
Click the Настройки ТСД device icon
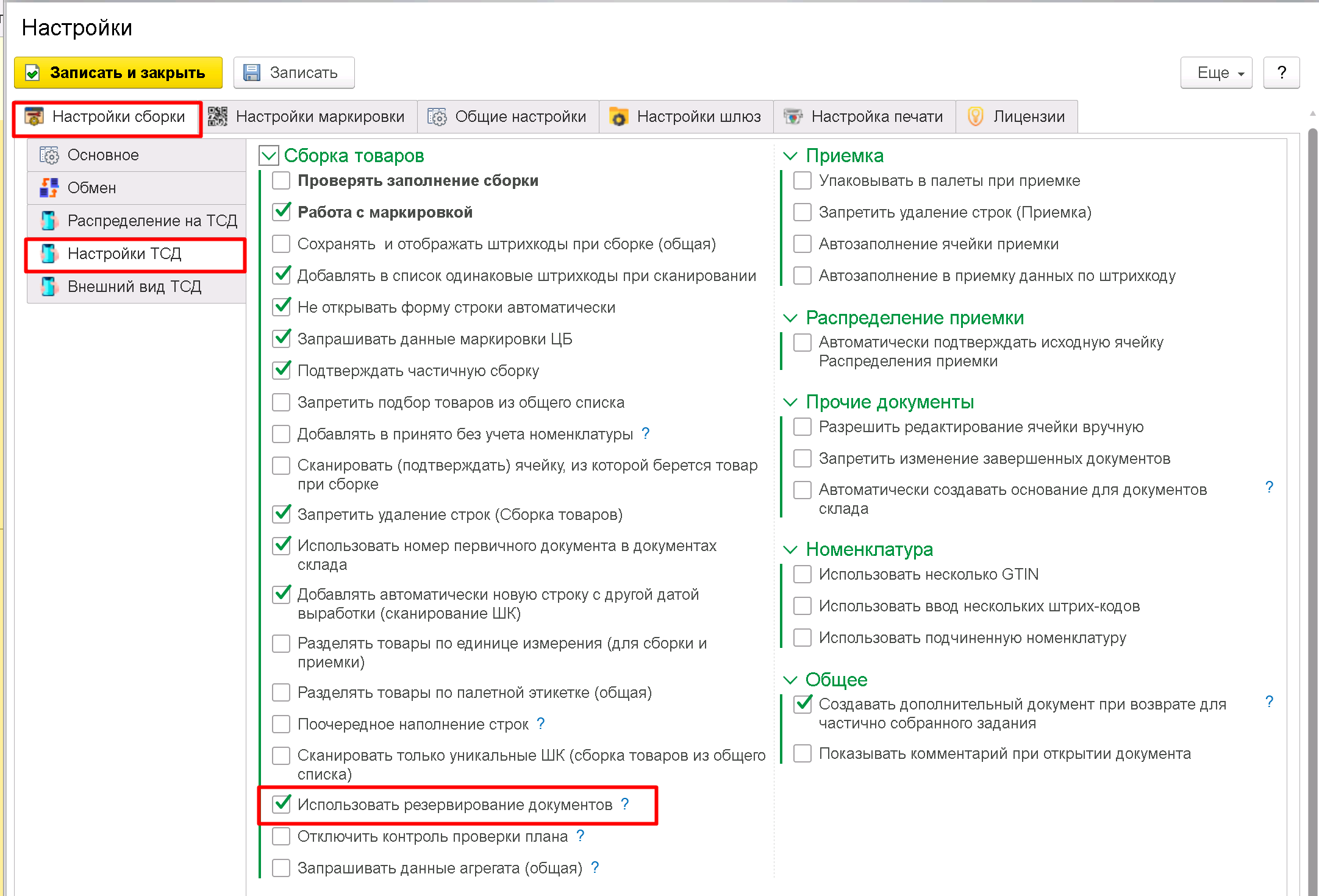click(x=49, y=254)
